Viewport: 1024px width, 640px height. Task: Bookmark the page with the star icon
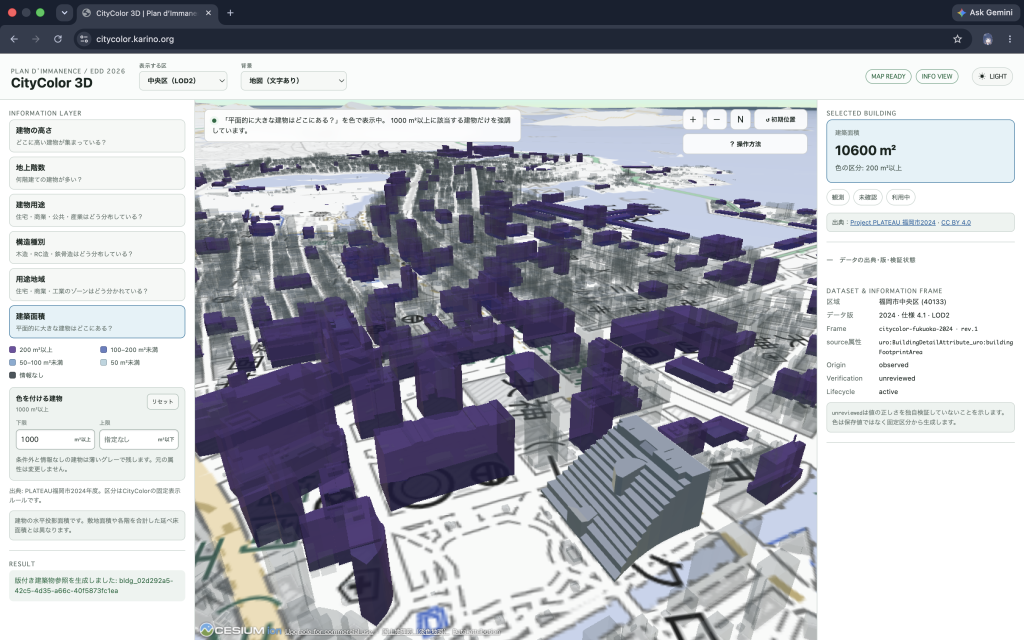(957, 39)
